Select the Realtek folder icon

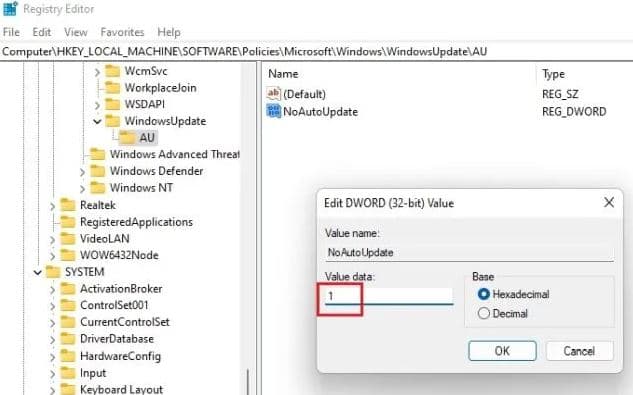coord(68,205)
